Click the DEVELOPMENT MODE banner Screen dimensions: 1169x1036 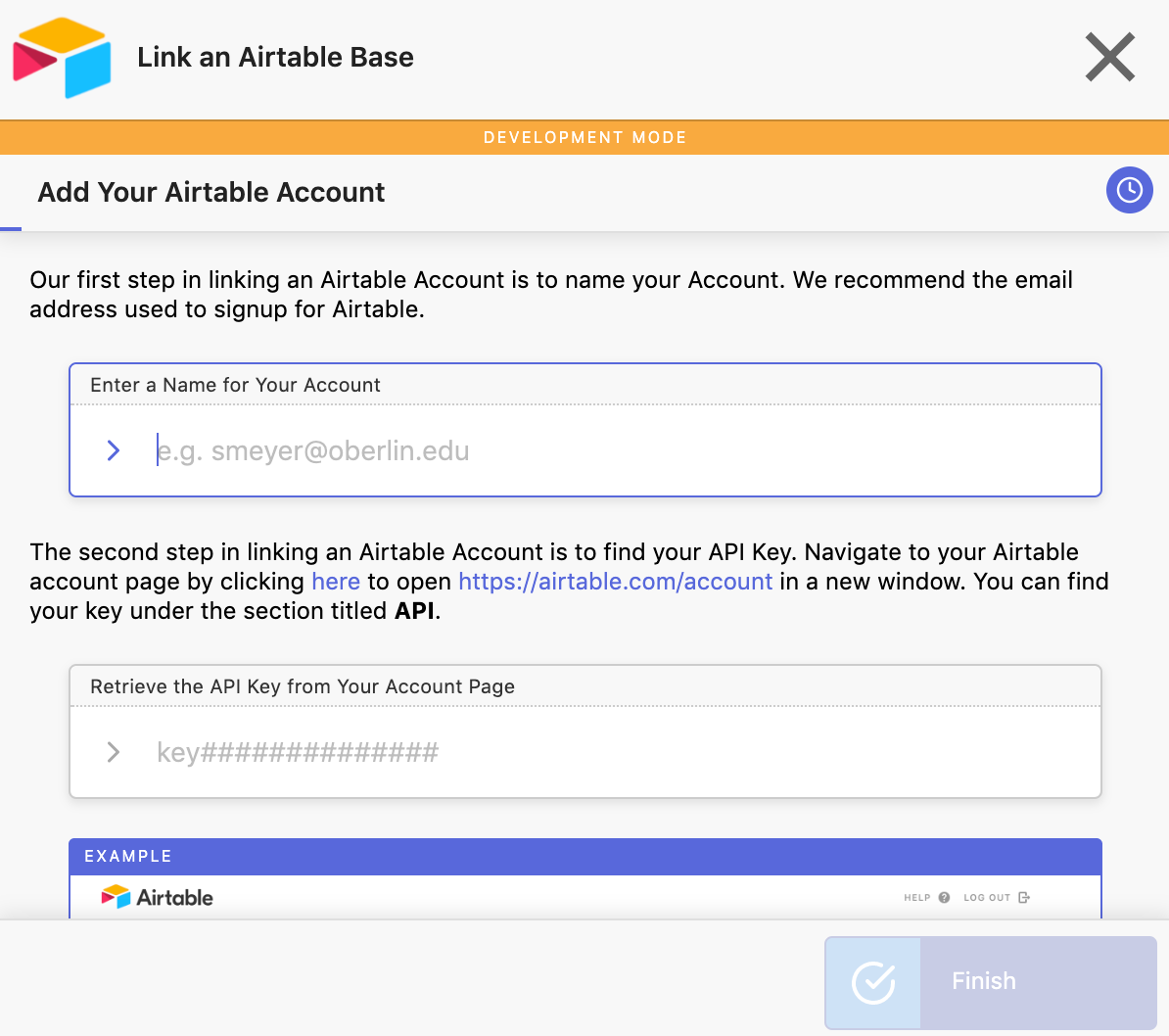584,137
